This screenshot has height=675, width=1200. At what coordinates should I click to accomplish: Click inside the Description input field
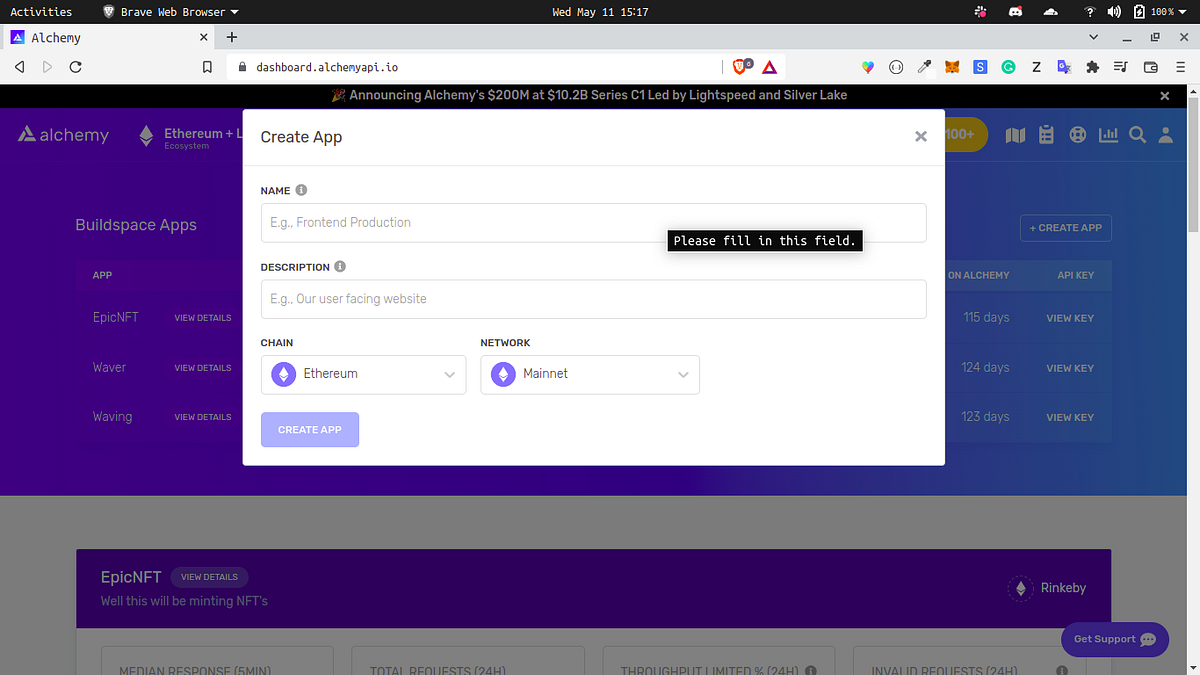click(593, 298)
